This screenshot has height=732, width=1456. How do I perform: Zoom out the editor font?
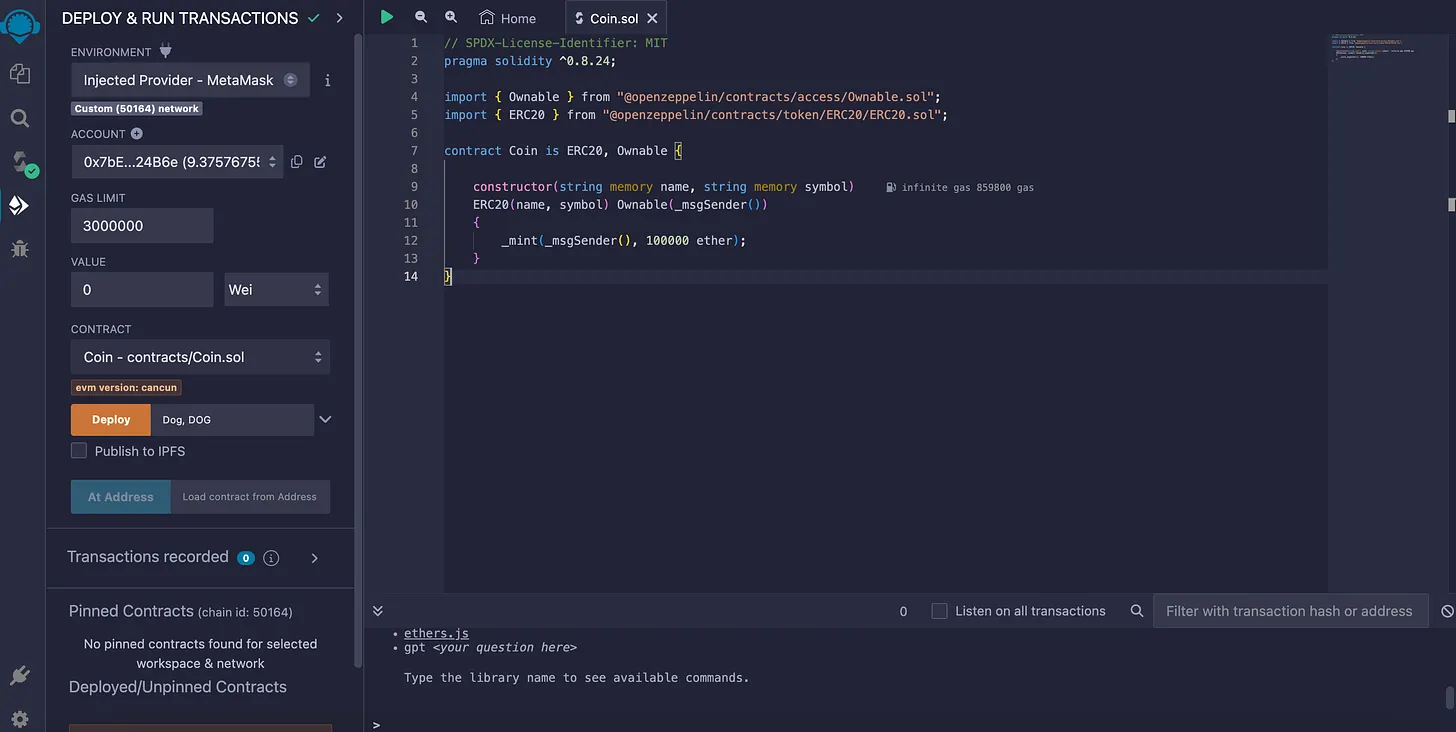click(421, 17)
